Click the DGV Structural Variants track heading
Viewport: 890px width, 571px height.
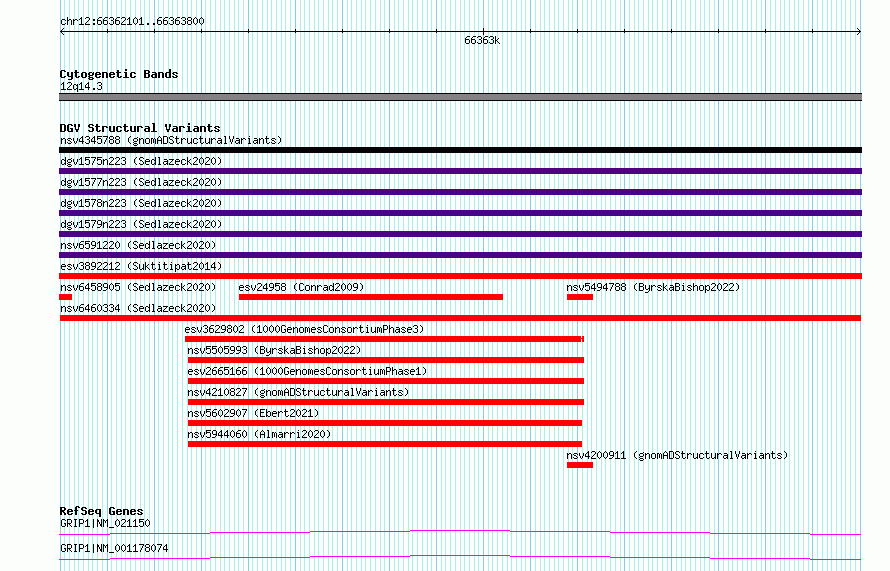tap(140, 128)
